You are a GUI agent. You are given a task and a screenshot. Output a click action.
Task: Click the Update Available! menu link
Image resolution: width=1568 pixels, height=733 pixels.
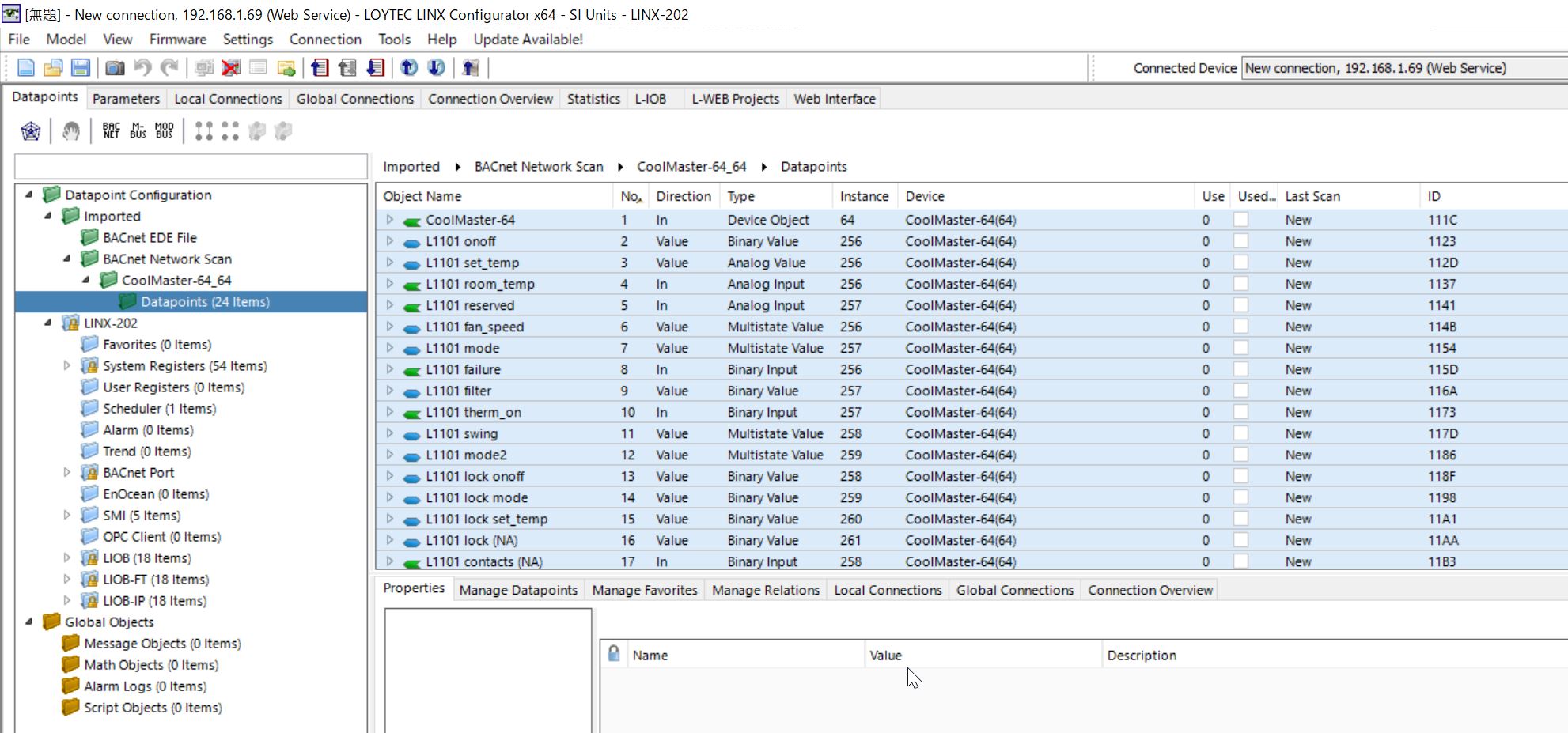pos(528,40)
